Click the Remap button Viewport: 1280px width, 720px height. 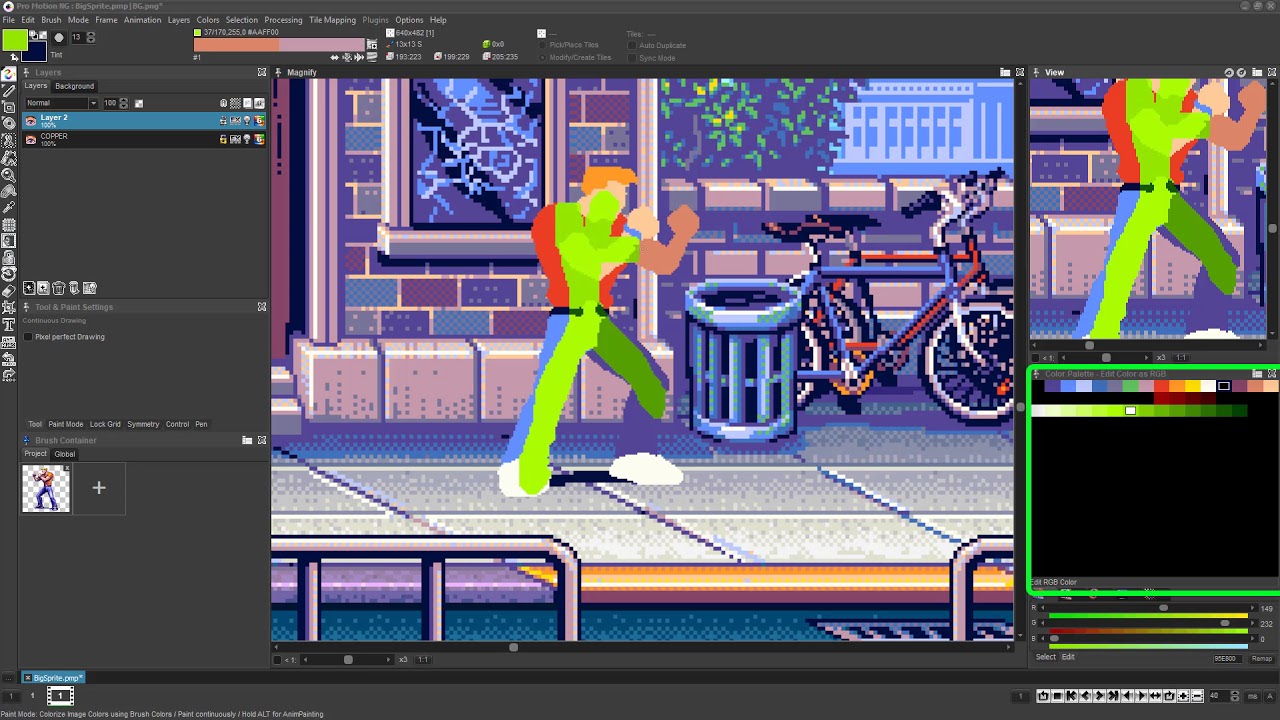pyautogui.click(x=1262, y=658)
